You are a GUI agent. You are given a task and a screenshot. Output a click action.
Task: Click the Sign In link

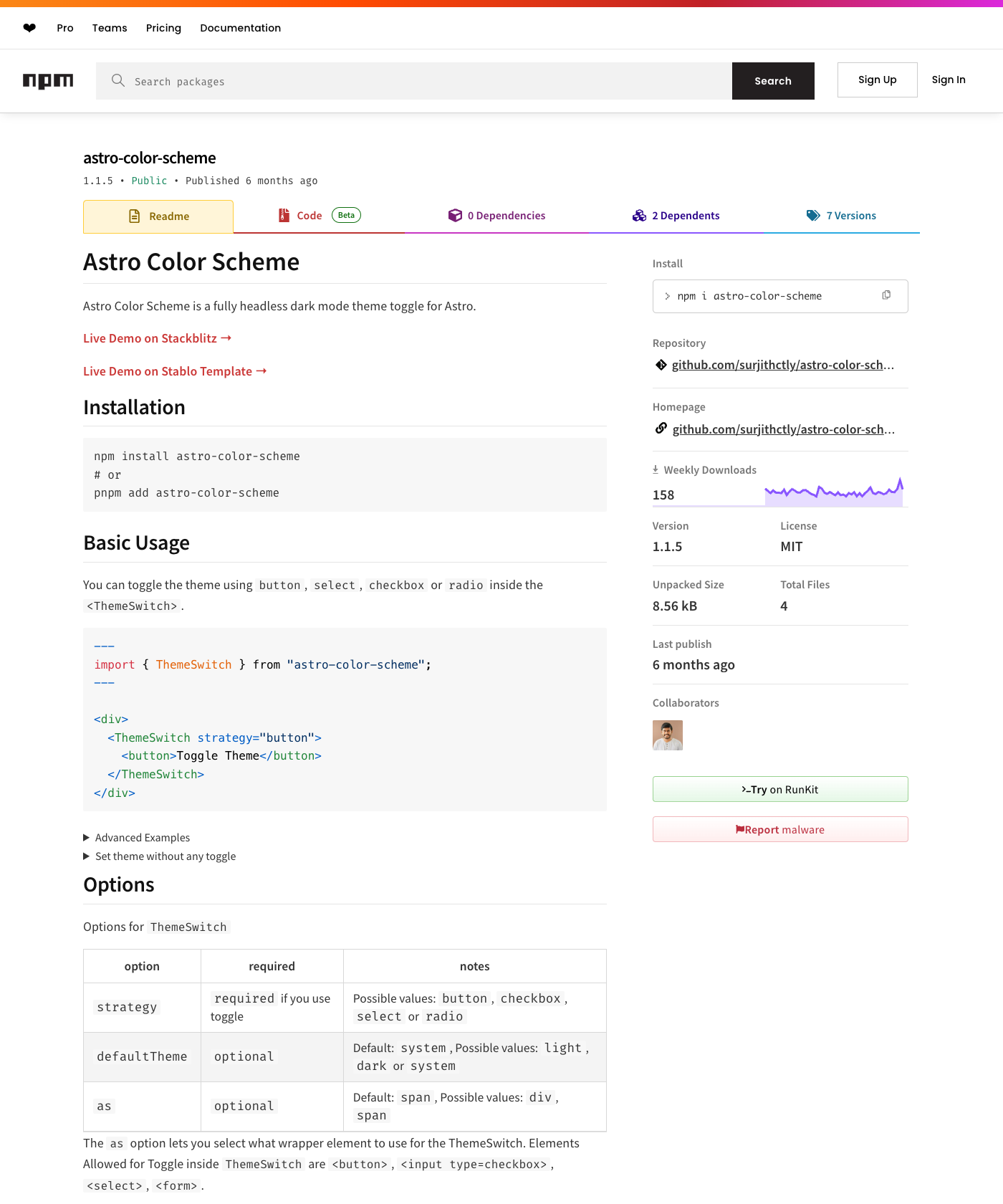click(949, 80)
